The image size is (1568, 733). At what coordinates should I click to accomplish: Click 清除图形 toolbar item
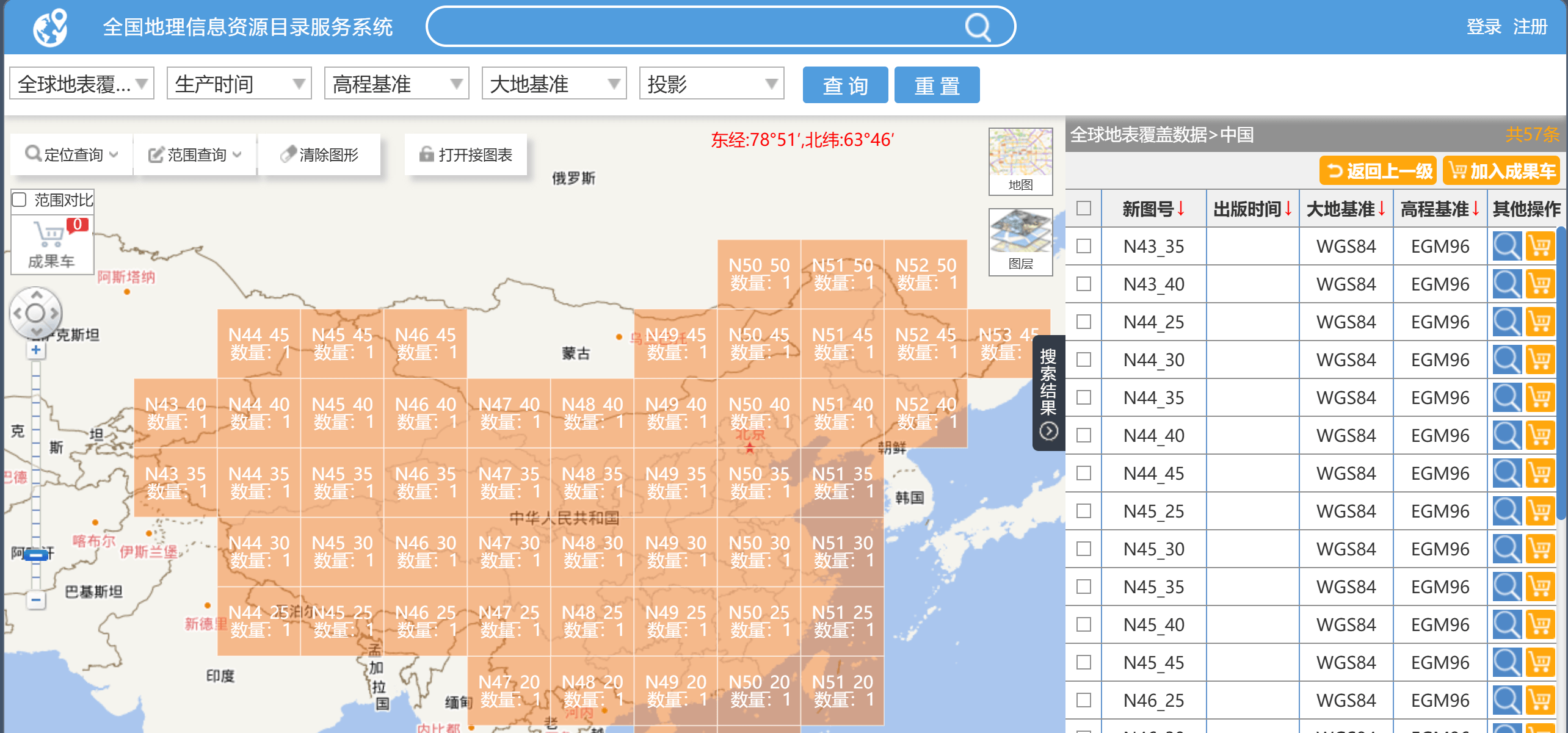pos(320,154)
